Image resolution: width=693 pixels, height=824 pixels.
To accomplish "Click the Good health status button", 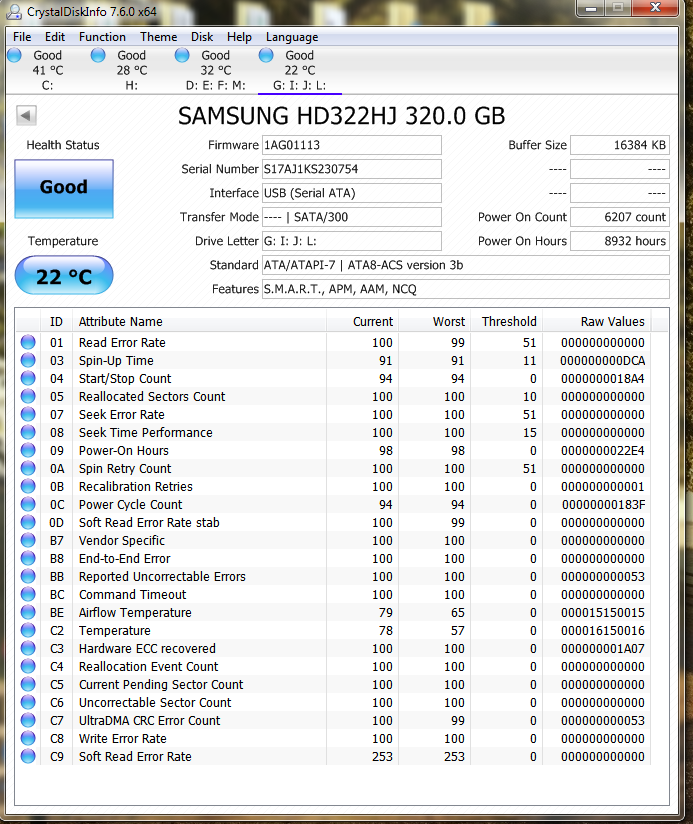I will pyautogui.click(x=64, y=189).
